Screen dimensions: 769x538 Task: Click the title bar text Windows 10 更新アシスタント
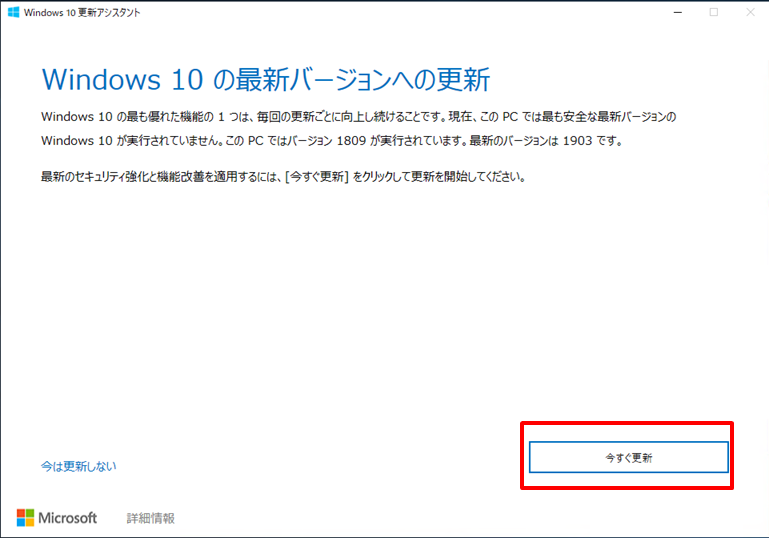coord(82,12)
